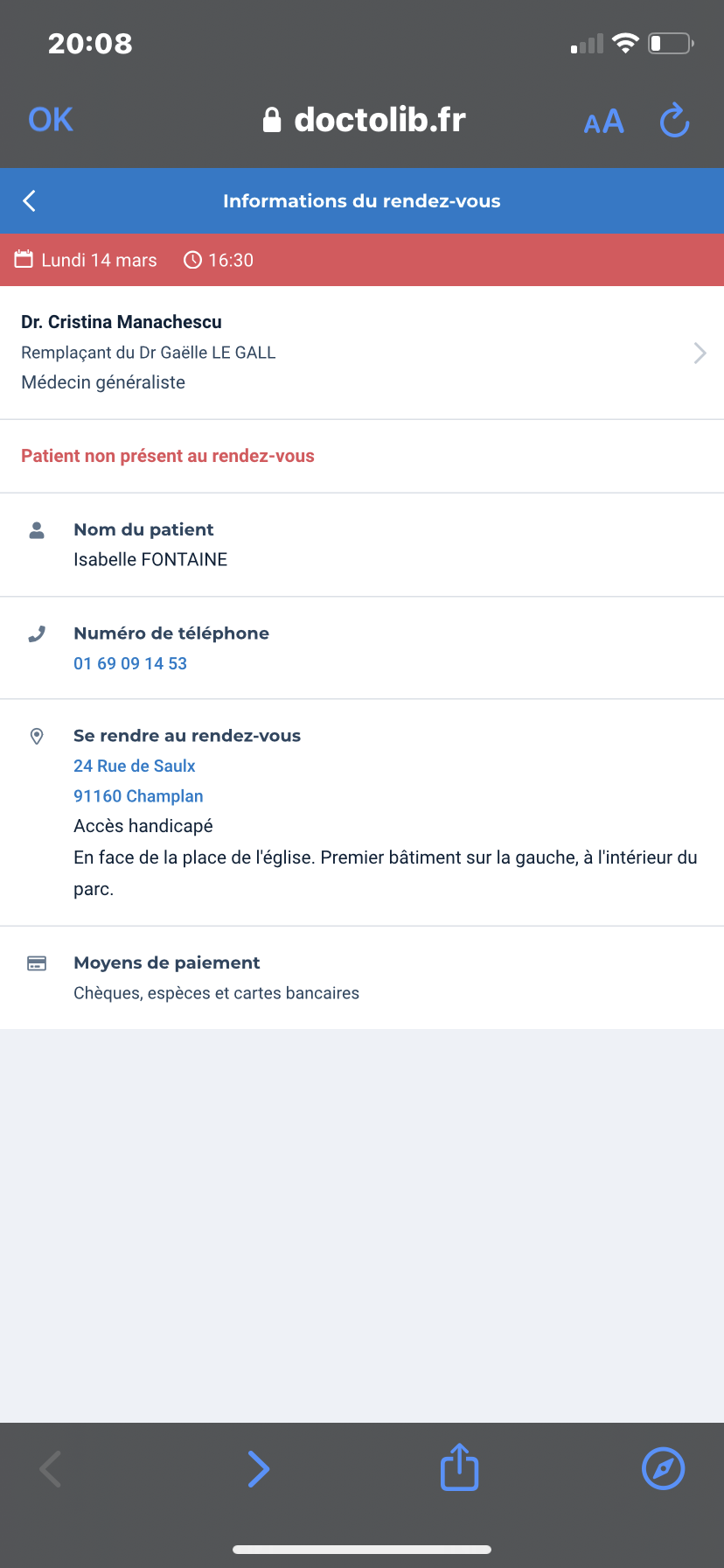The width and height of the screenshot is (724, 1568).
Task: Open in Safari compass icon
Action: (664, 1468)
